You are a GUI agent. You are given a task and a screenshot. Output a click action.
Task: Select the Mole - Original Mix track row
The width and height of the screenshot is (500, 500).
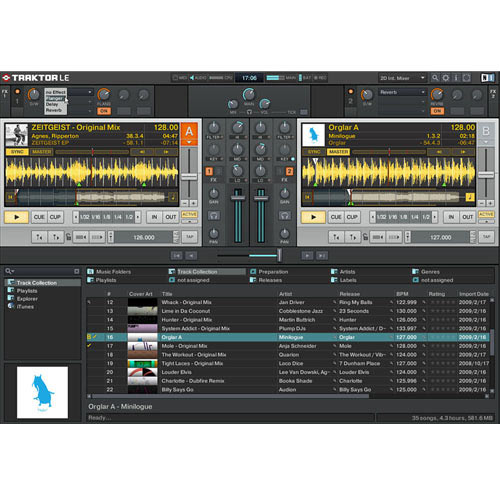point(288,346)
